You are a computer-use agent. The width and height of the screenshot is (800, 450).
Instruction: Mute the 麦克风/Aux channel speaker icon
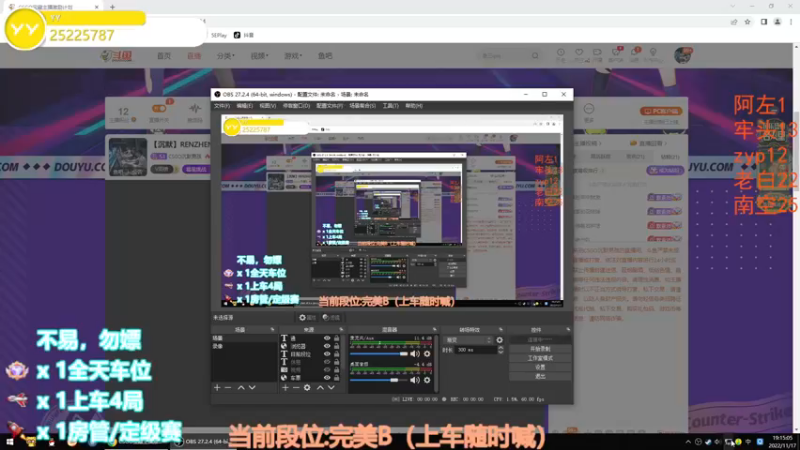(415, 354)
